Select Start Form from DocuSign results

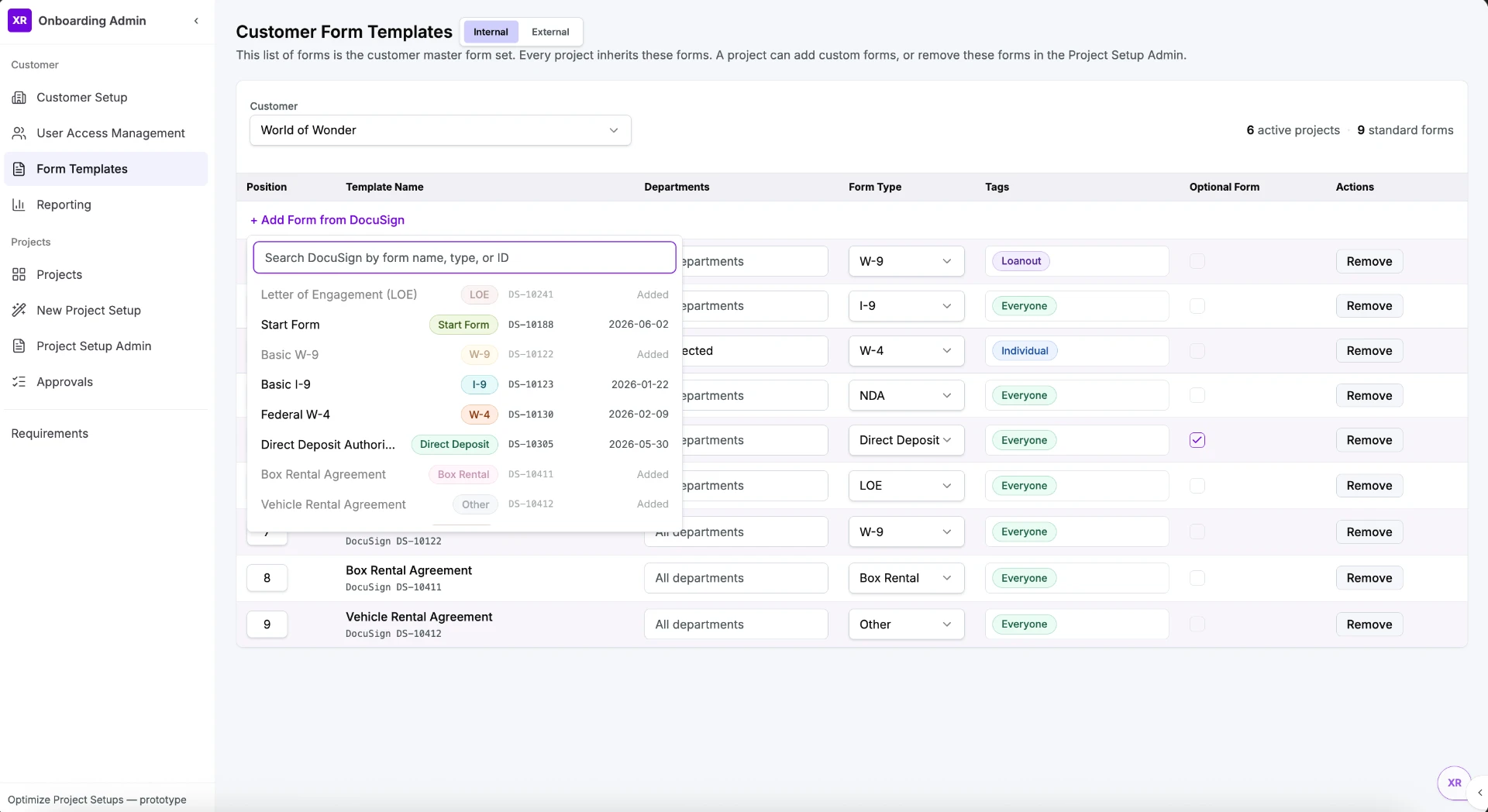pos(464,325)
